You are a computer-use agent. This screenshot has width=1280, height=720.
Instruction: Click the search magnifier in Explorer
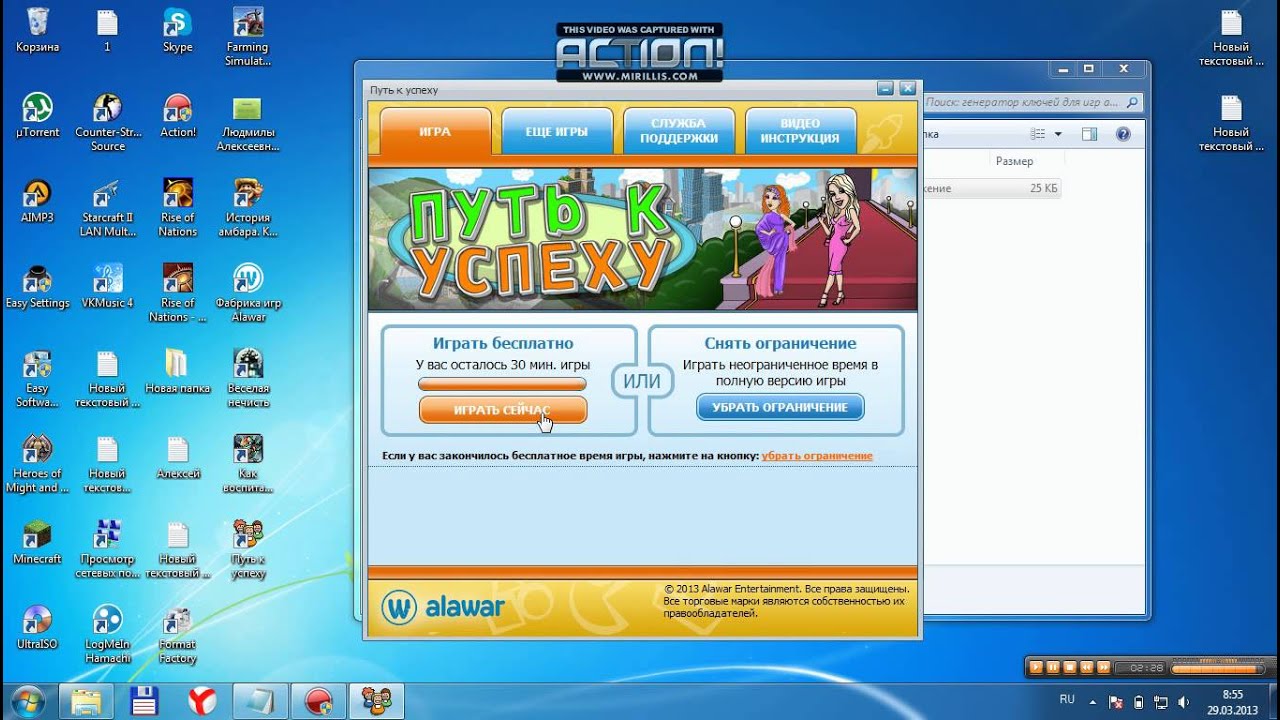click(1132, 102)
